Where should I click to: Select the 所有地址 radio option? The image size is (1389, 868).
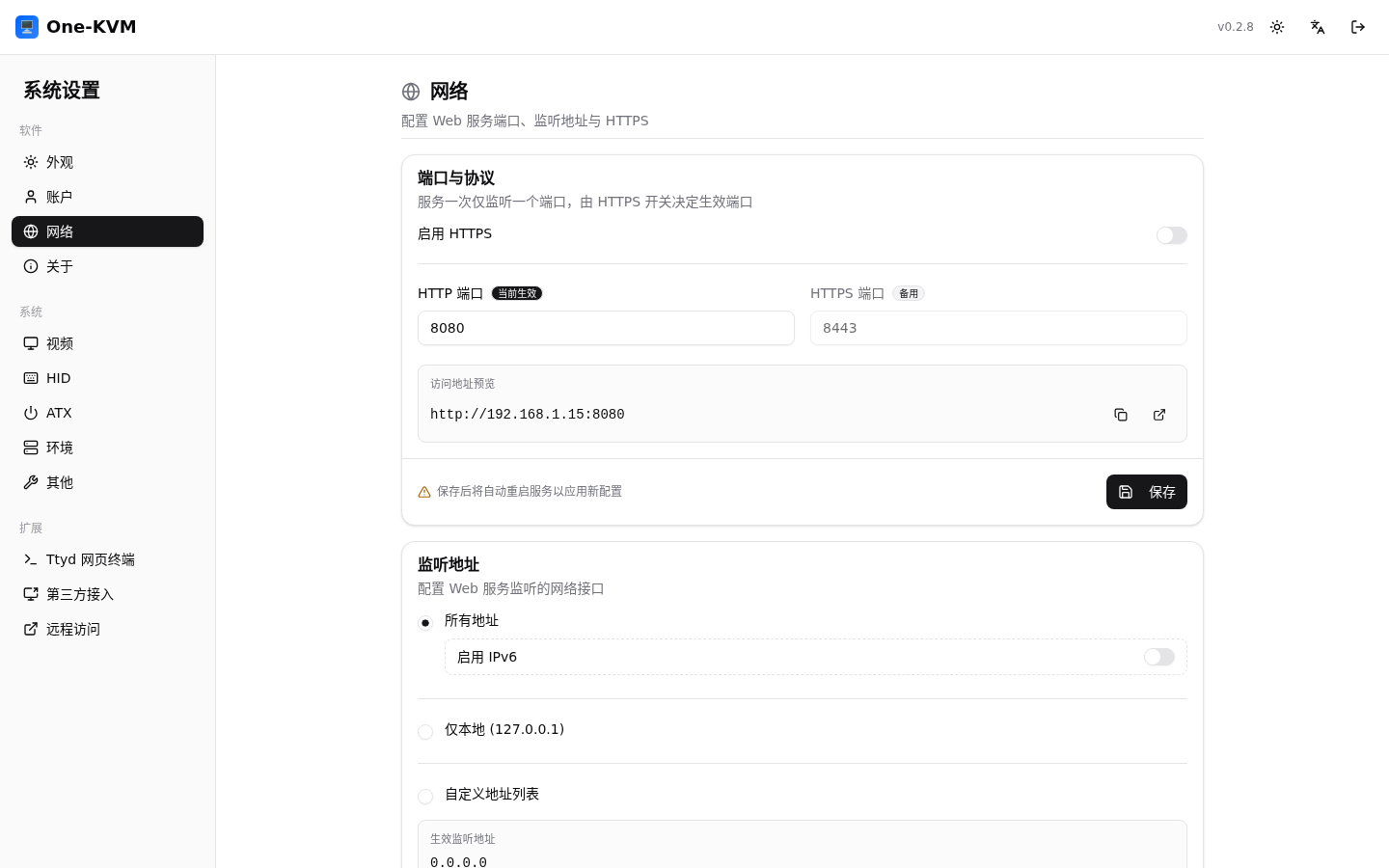[425, 623]
